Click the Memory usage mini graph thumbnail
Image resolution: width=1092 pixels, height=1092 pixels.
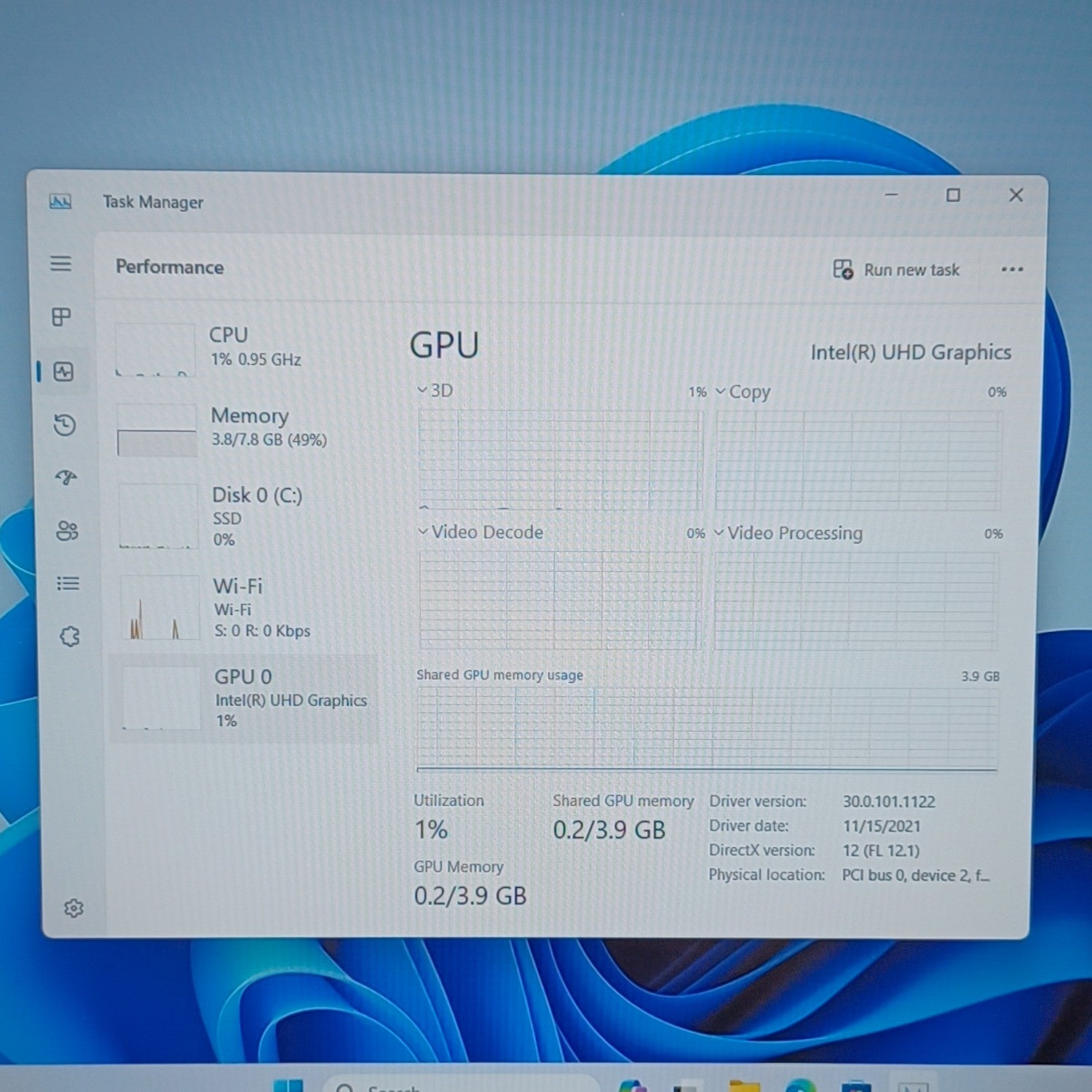click(157, 430)
